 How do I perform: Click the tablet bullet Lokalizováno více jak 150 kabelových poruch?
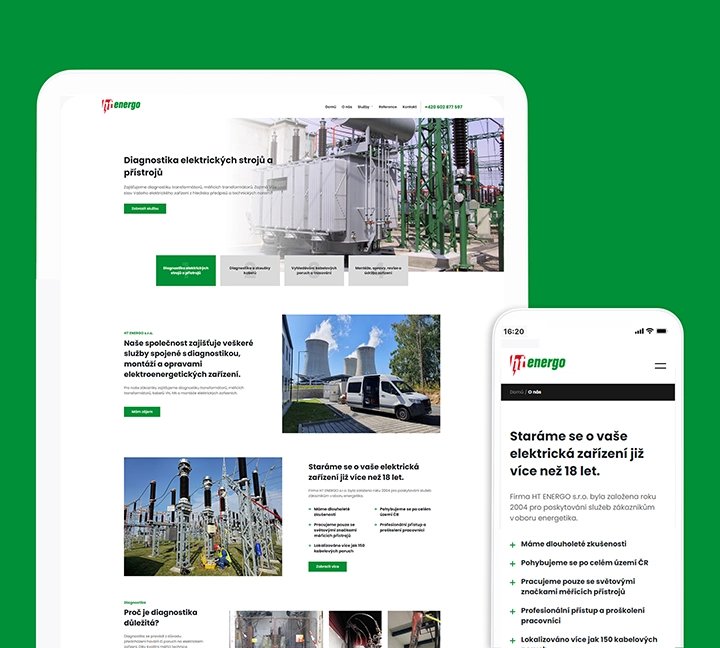(339, 548)
